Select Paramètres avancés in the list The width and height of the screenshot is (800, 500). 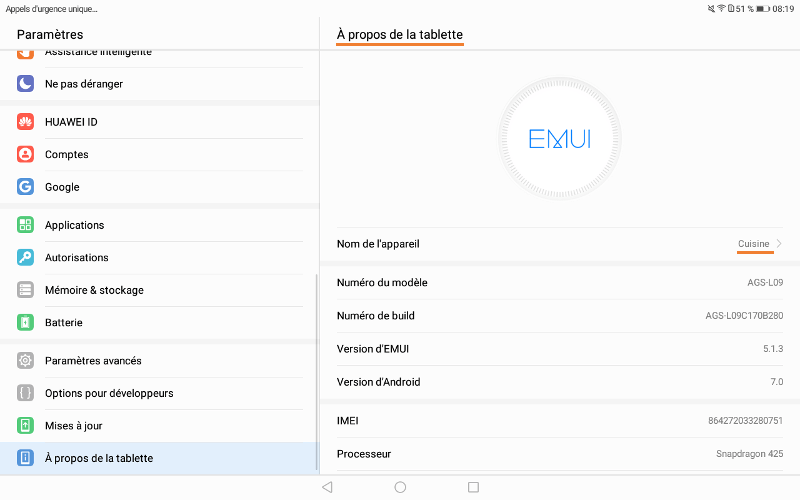[160, 361]
